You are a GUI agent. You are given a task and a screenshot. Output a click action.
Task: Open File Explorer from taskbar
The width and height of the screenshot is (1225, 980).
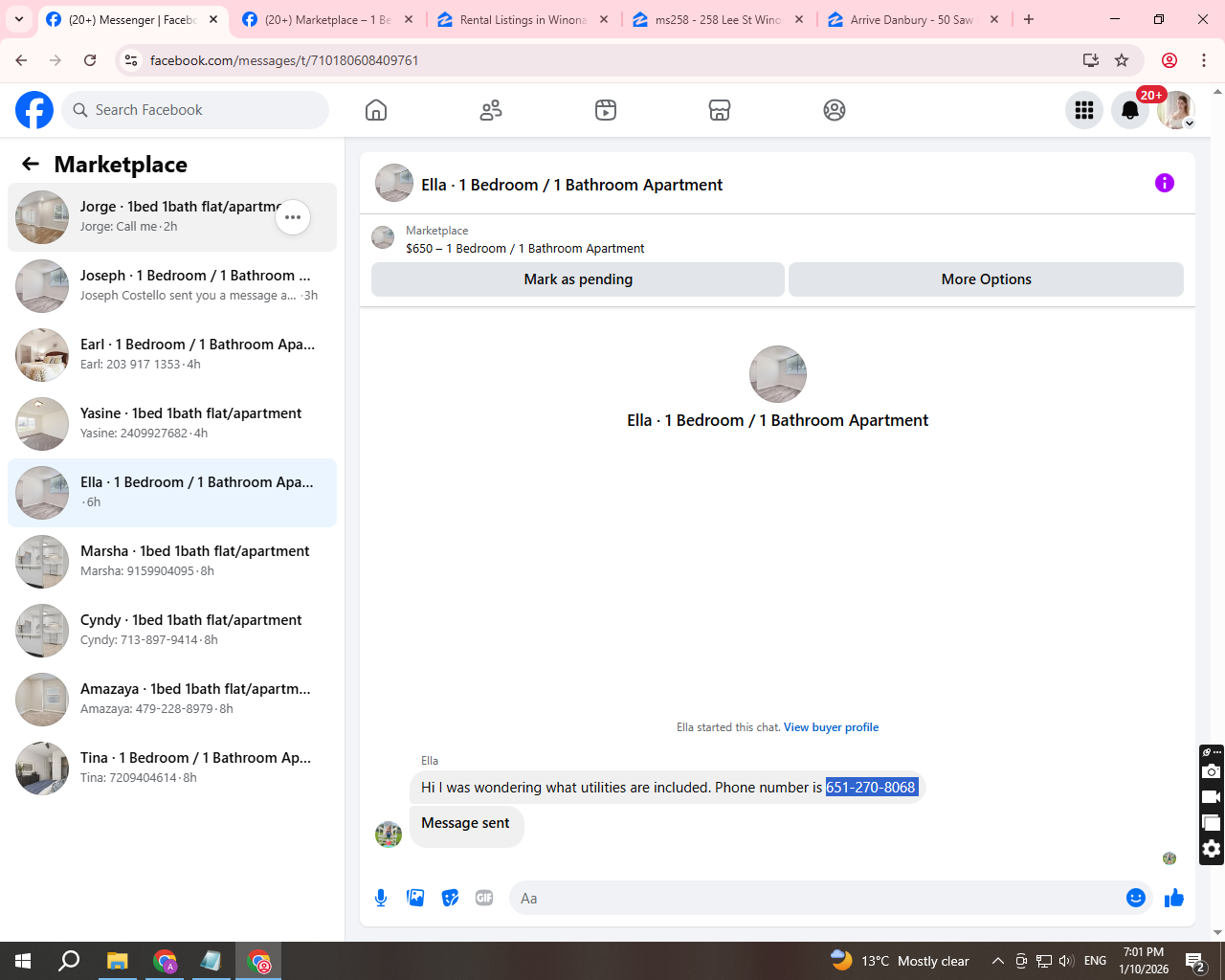pyautogui.click(x=117, y=961)
